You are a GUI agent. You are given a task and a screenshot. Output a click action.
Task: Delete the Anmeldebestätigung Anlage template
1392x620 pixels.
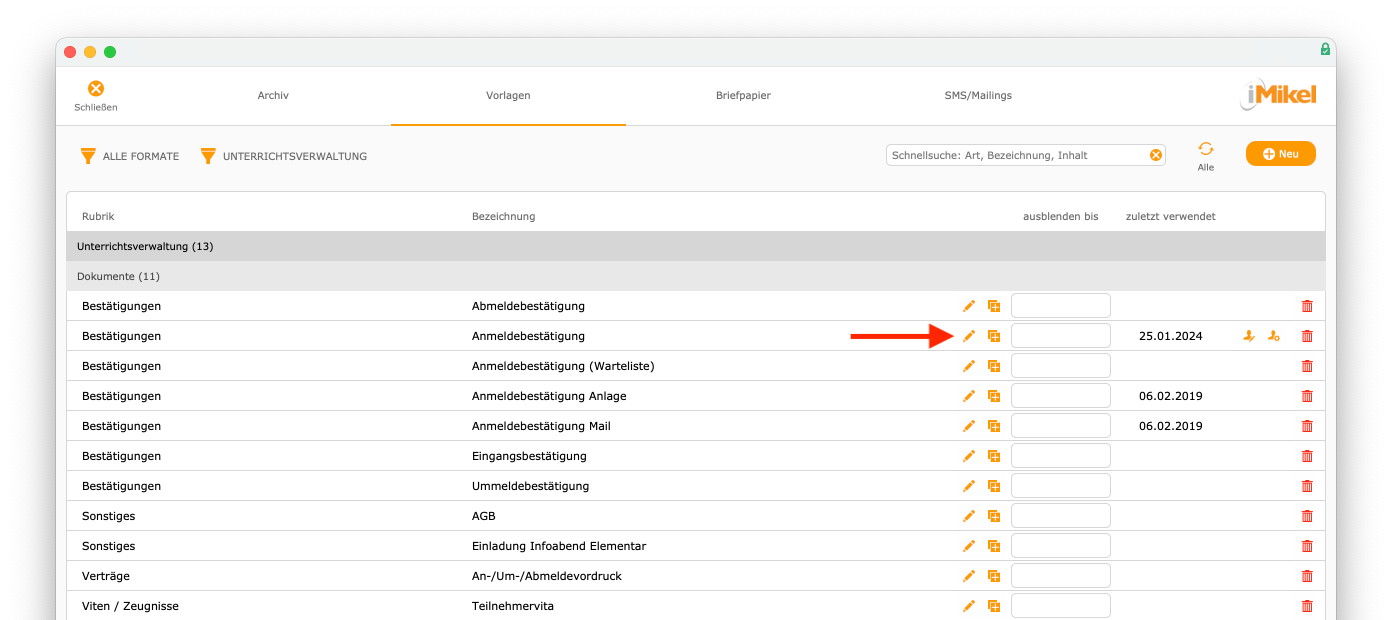point(1307,396)
